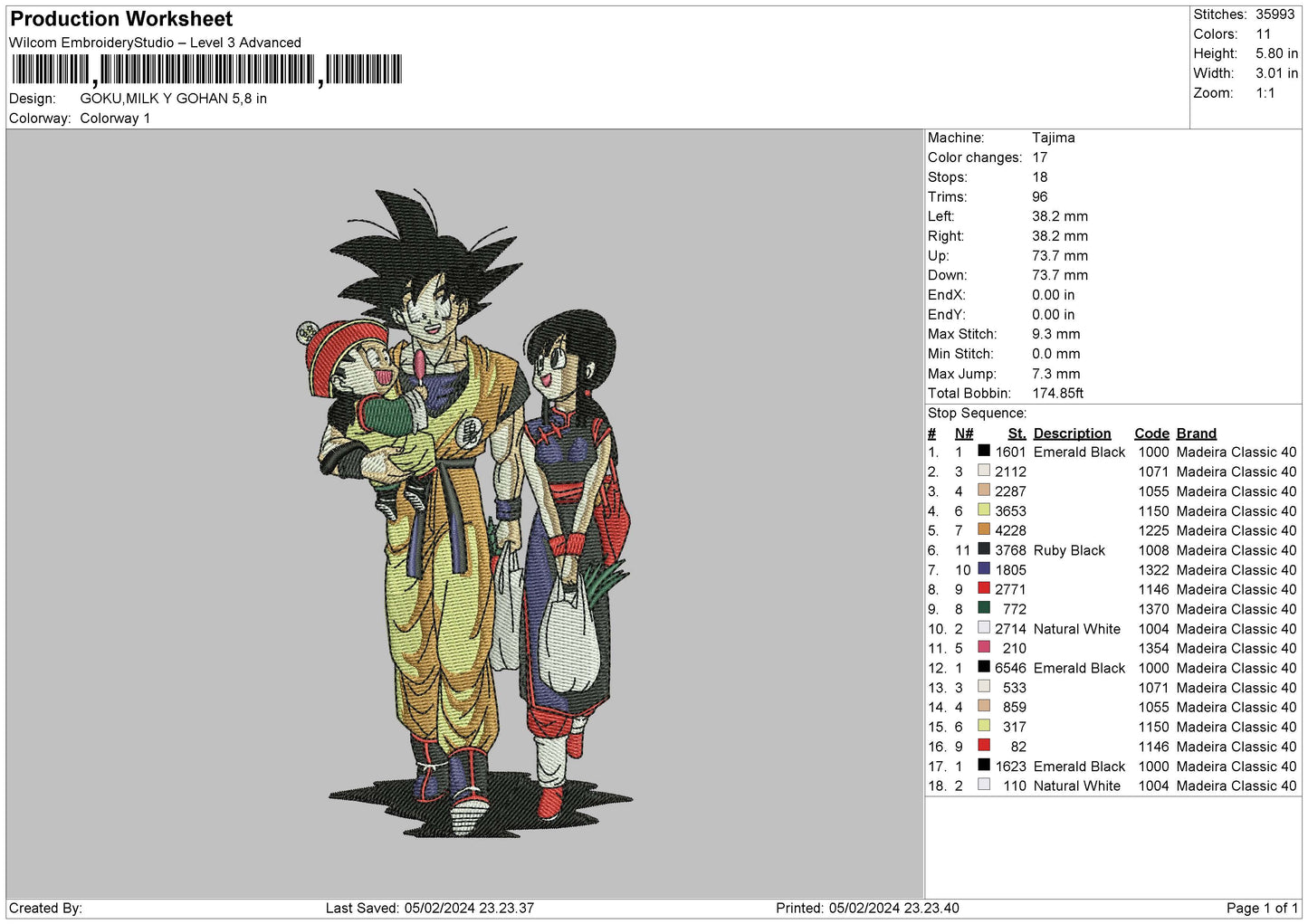Viewport: 1308px width, 924px height.
Task: Click the barcode under the Wilcom title
Action: point(206,70)
